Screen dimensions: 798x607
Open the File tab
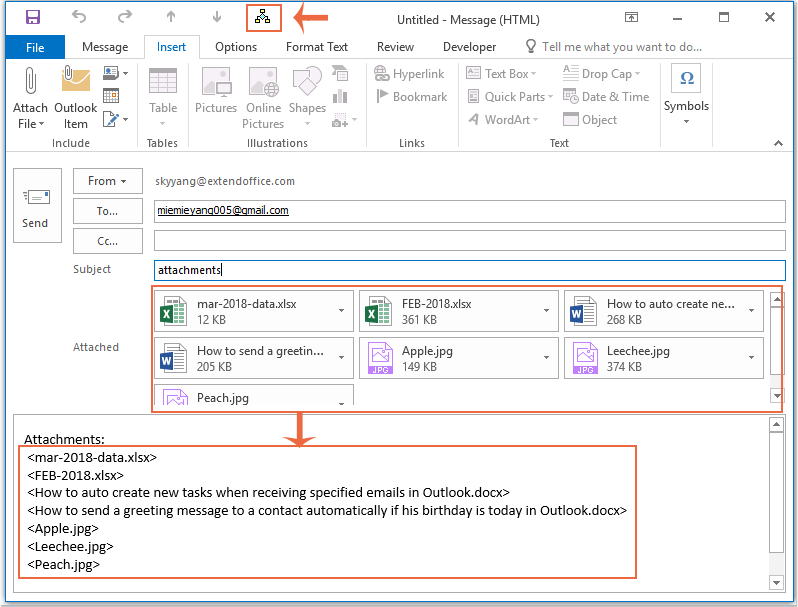35,47
